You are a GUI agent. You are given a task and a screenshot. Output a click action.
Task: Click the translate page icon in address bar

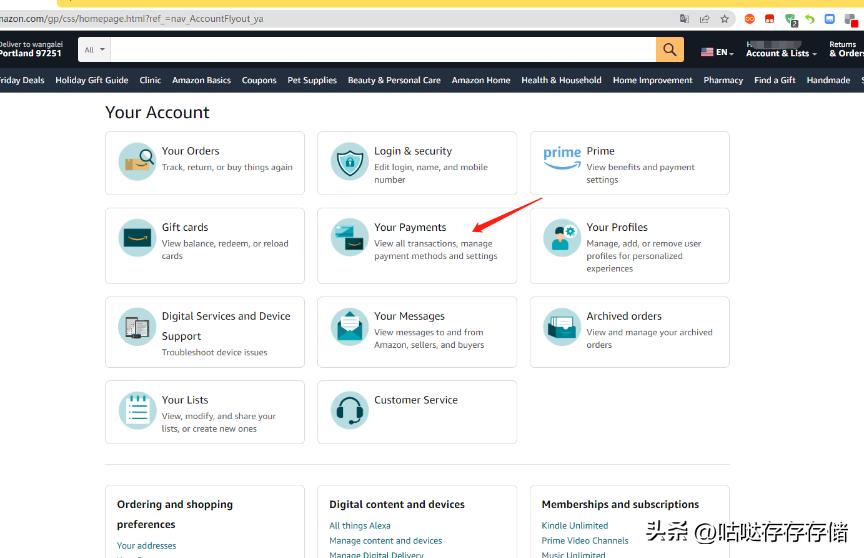pyautogui.click(x=684, y=19)
